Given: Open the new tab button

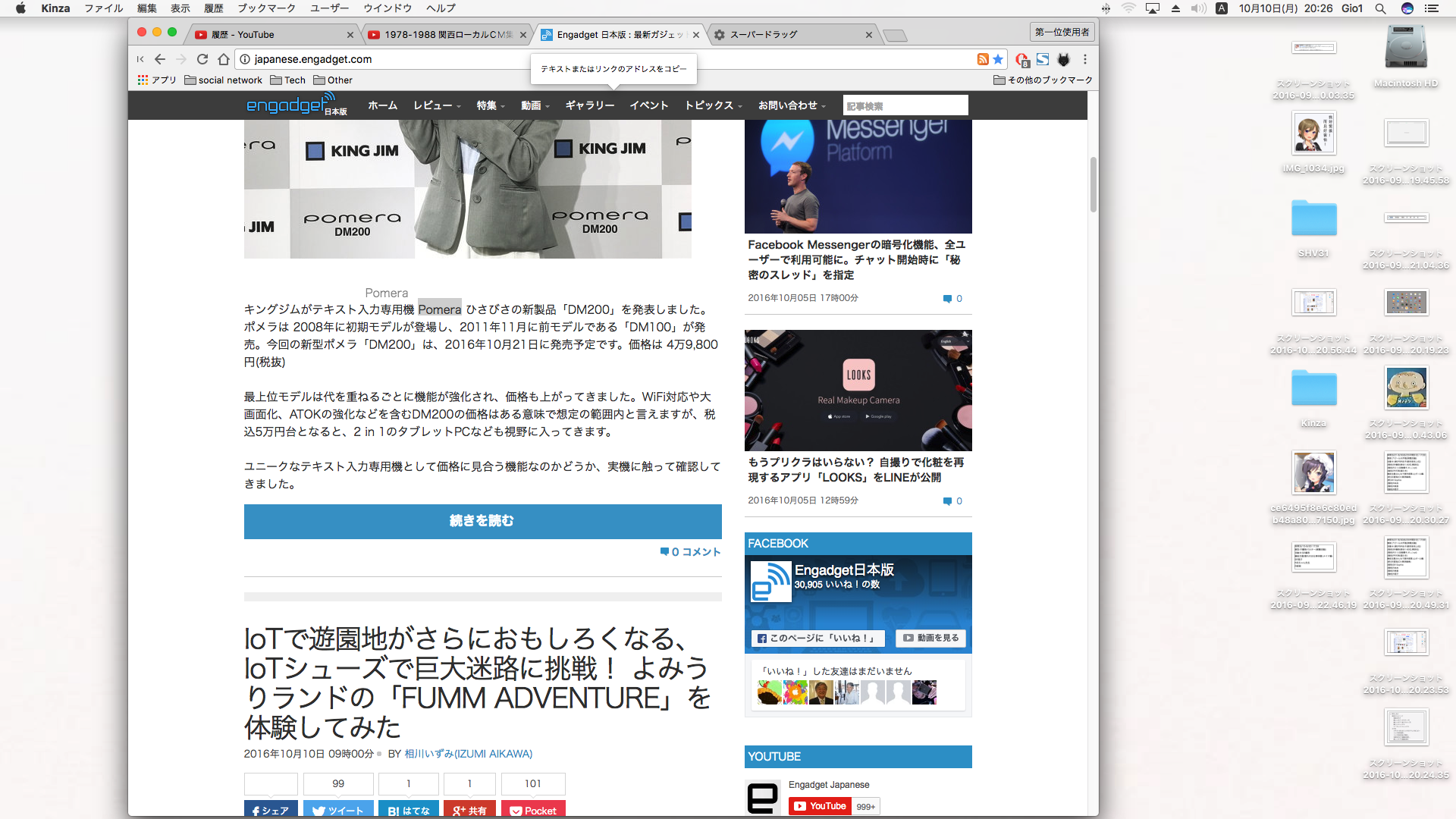Looking at the screenshot, I should point(895,35).
